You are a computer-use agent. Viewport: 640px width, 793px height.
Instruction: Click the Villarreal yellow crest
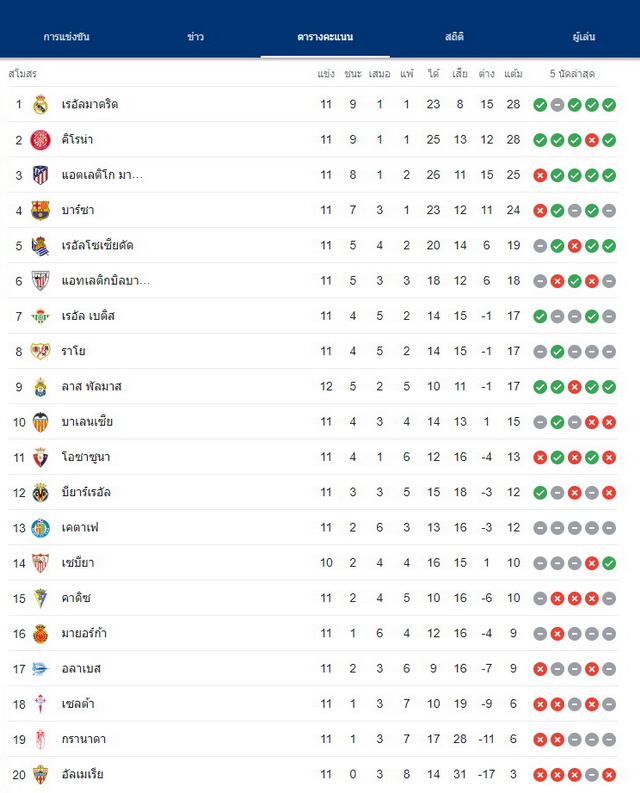pyautogui.click(x=40, y=493)
